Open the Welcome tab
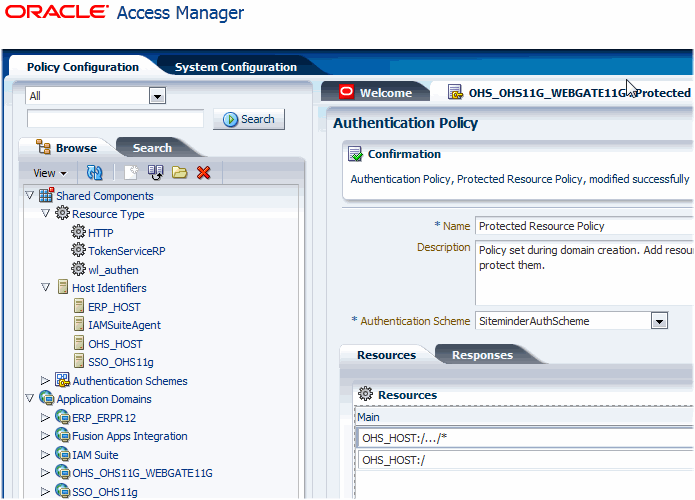Viewport: 695px width, 500px height. click(x=375, y=92)
